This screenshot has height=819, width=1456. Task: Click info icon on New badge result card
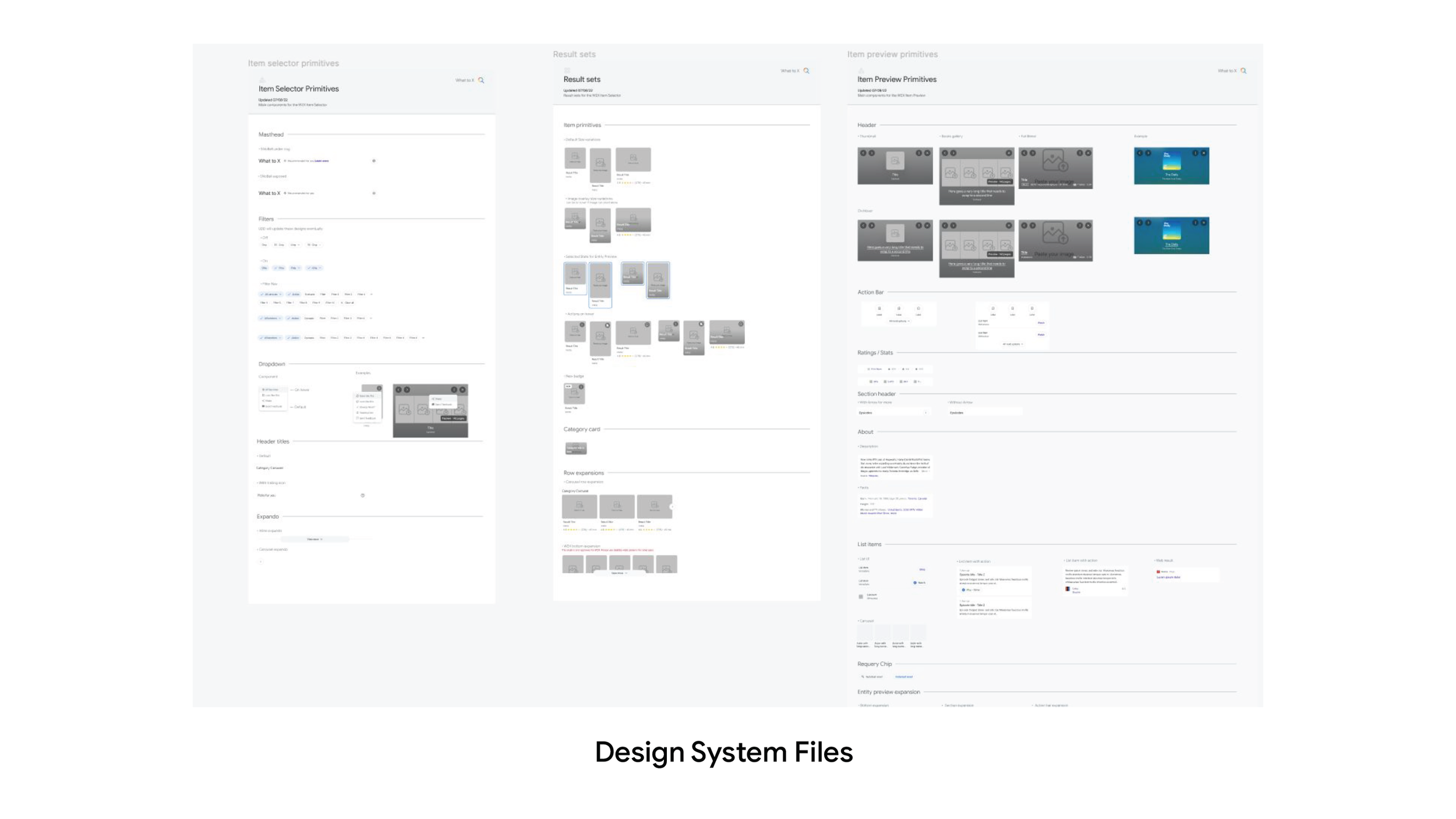pyautogui.click(x=581, y=387)
